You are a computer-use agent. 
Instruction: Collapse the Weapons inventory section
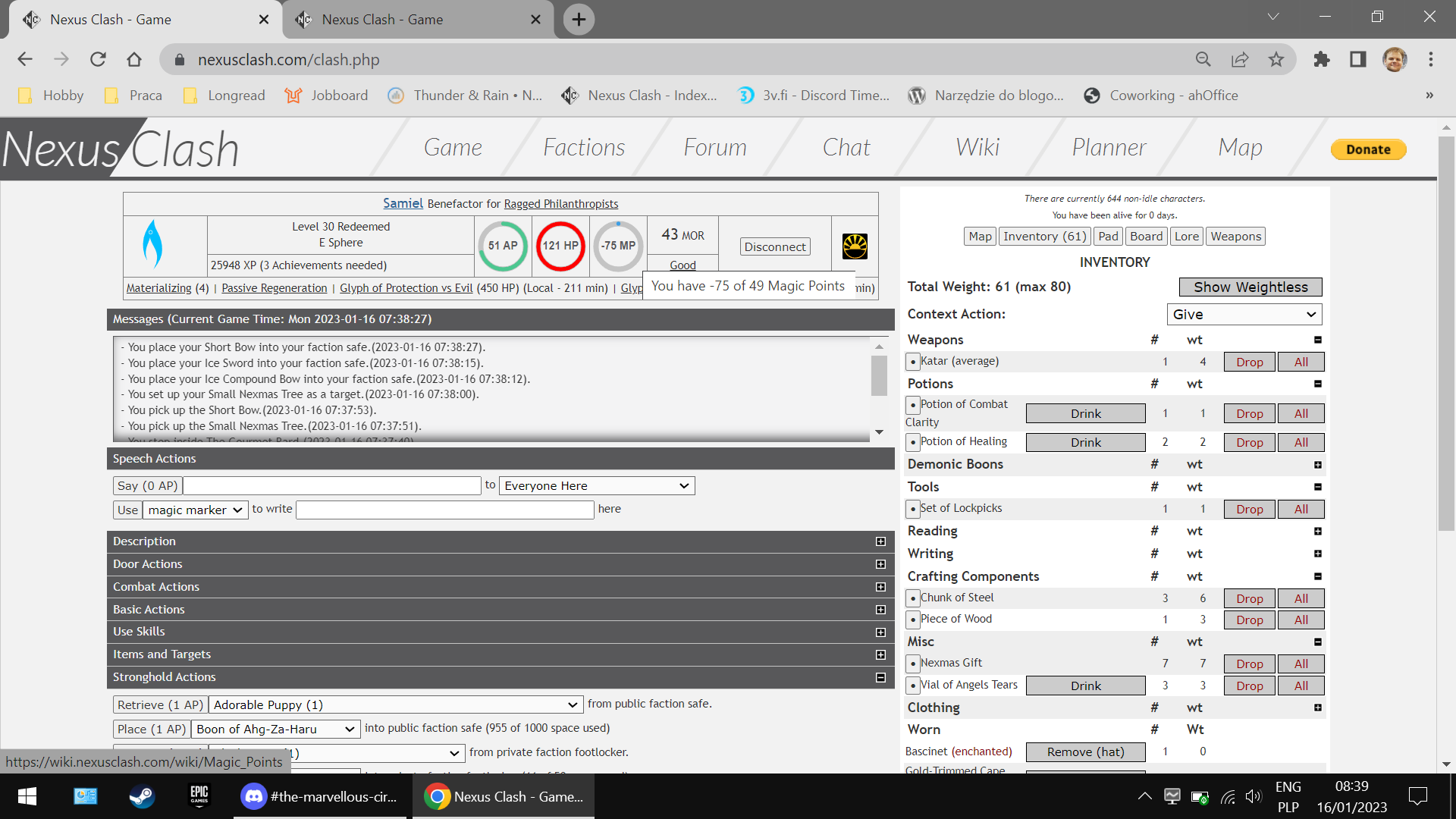[1318, 340]
